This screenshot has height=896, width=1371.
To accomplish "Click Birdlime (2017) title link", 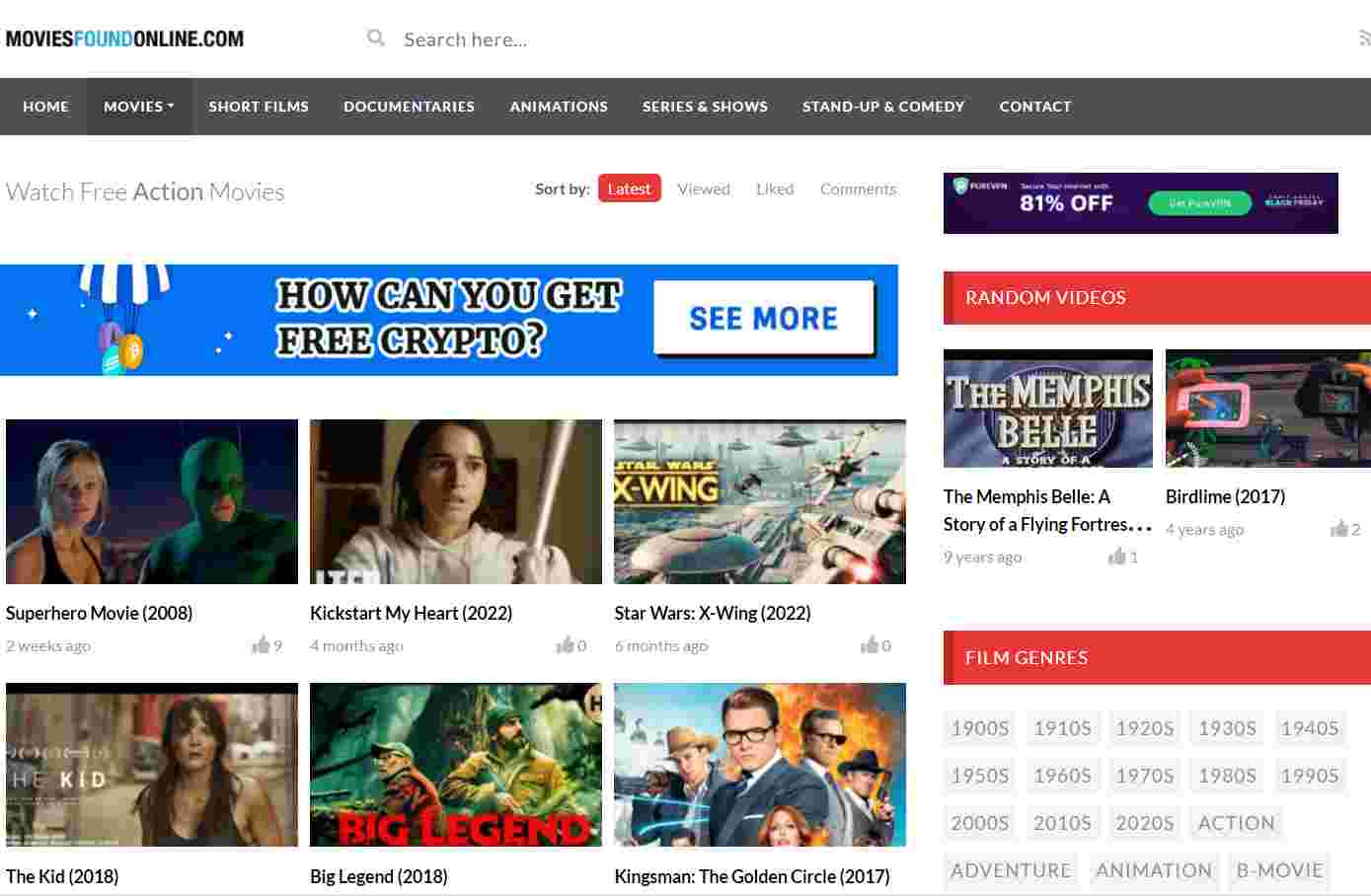I will click(x=1225, y=496).
